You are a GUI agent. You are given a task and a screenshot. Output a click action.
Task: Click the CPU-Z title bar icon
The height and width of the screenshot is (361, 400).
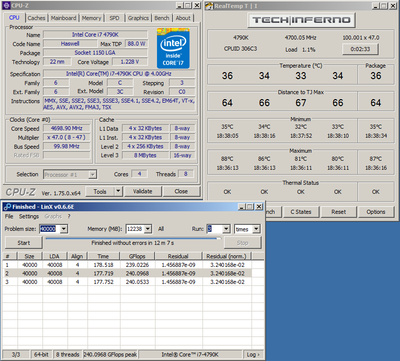tap(6, 5)
